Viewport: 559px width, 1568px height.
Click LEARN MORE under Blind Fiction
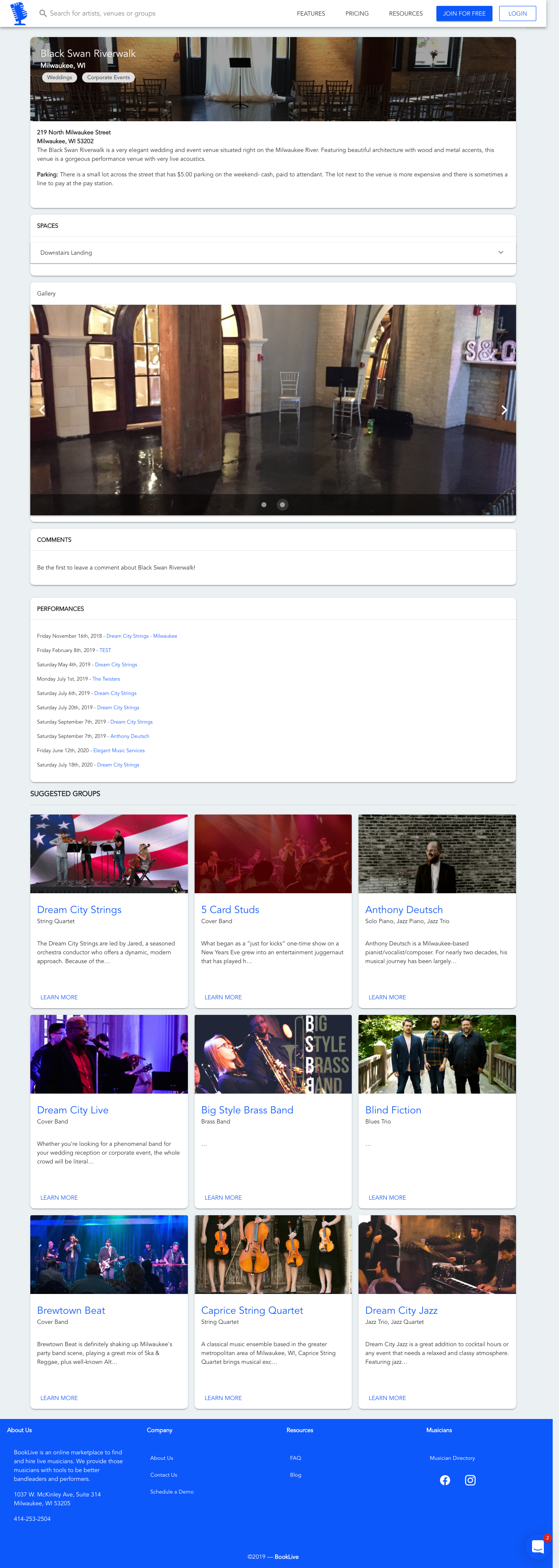coord(387,1197)
